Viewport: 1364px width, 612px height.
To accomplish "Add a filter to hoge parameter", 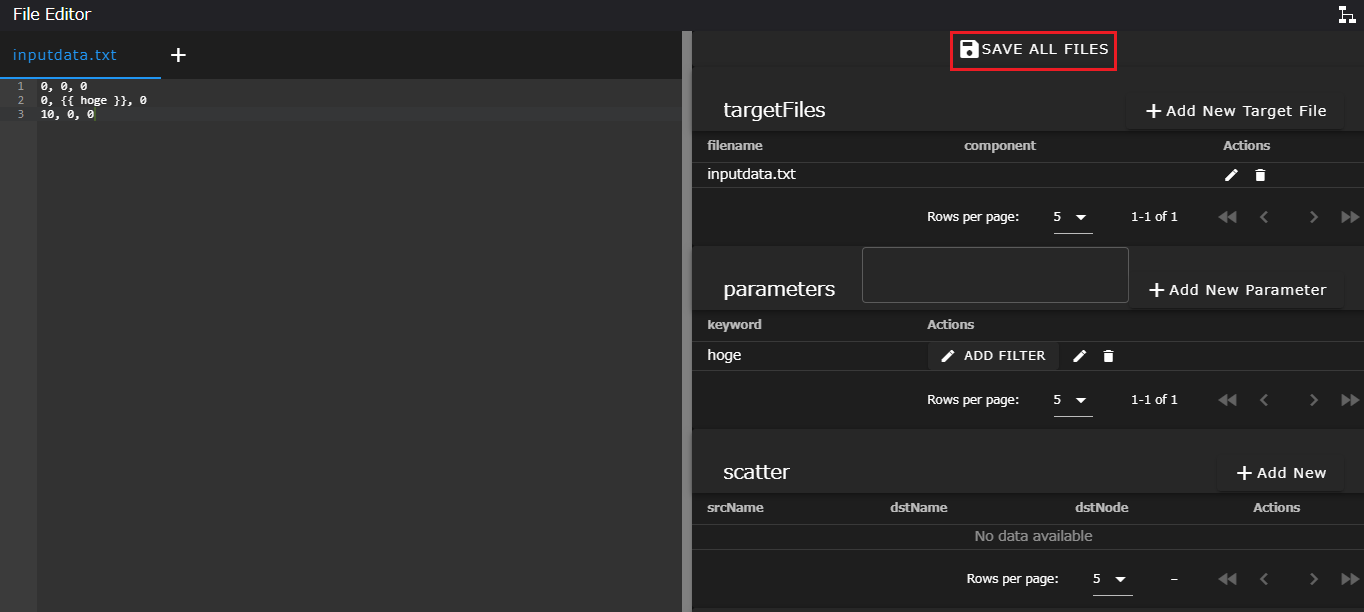I will click(993, 356).
